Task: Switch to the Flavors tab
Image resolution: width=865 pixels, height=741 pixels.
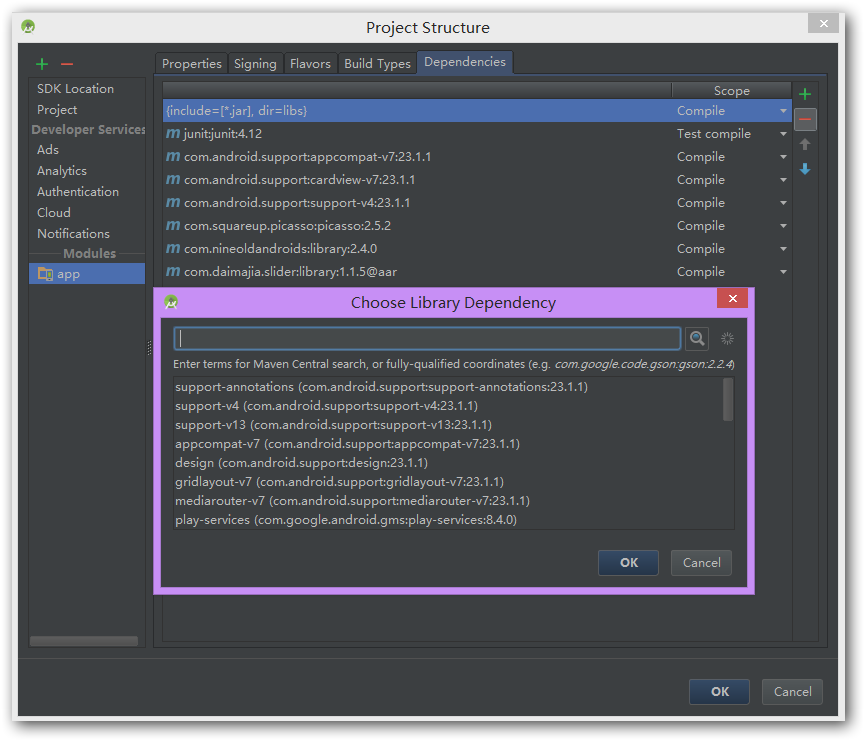Action: pyautogui.click(x=310, y=63)
